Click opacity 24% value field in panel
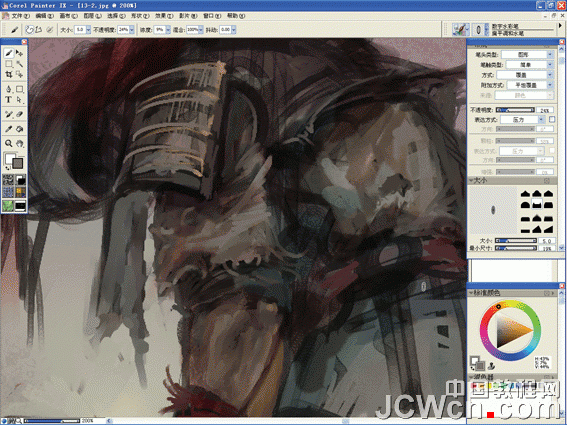The image size is (567, 425). 545,110
